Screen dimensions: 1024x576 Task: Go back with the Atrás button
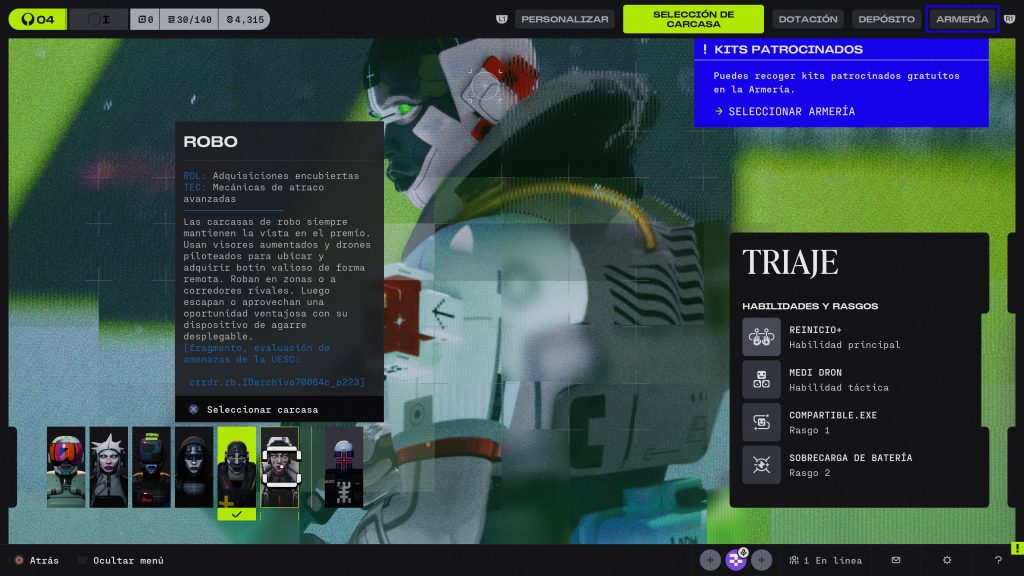point(43,561)
